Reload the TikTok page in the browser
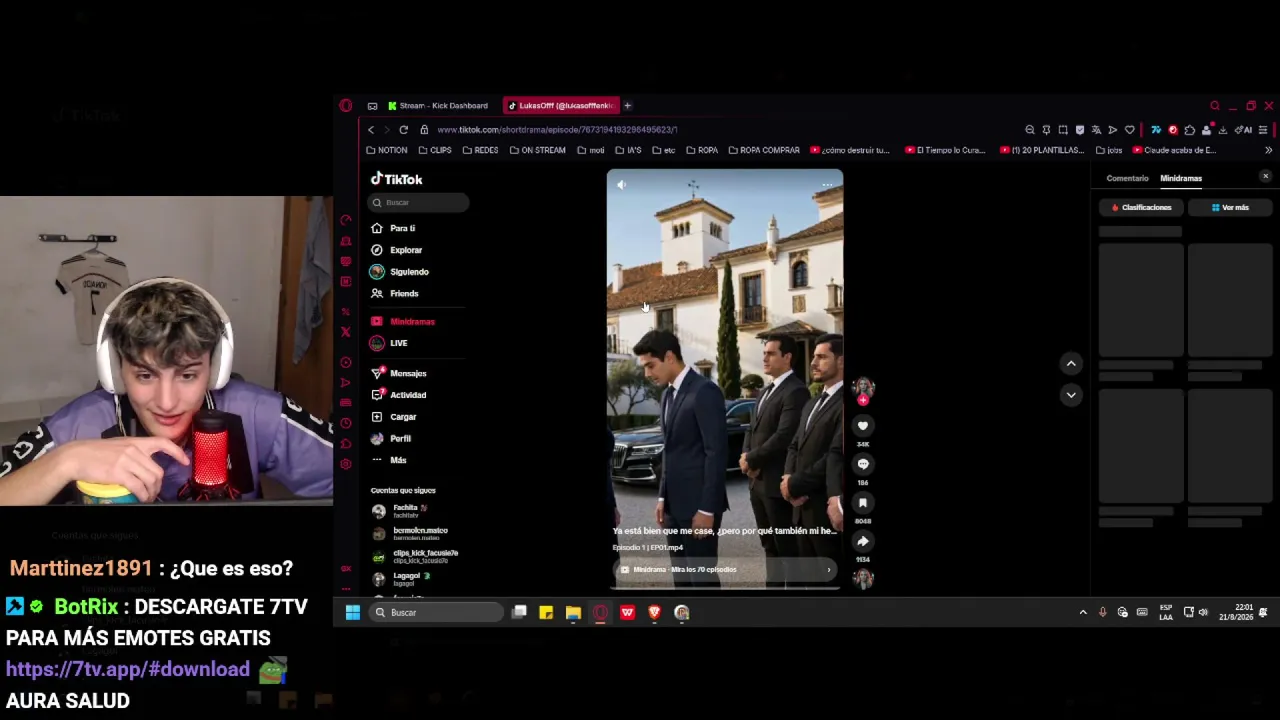This screenshot has height=720, width=1280. click(403, 130)
